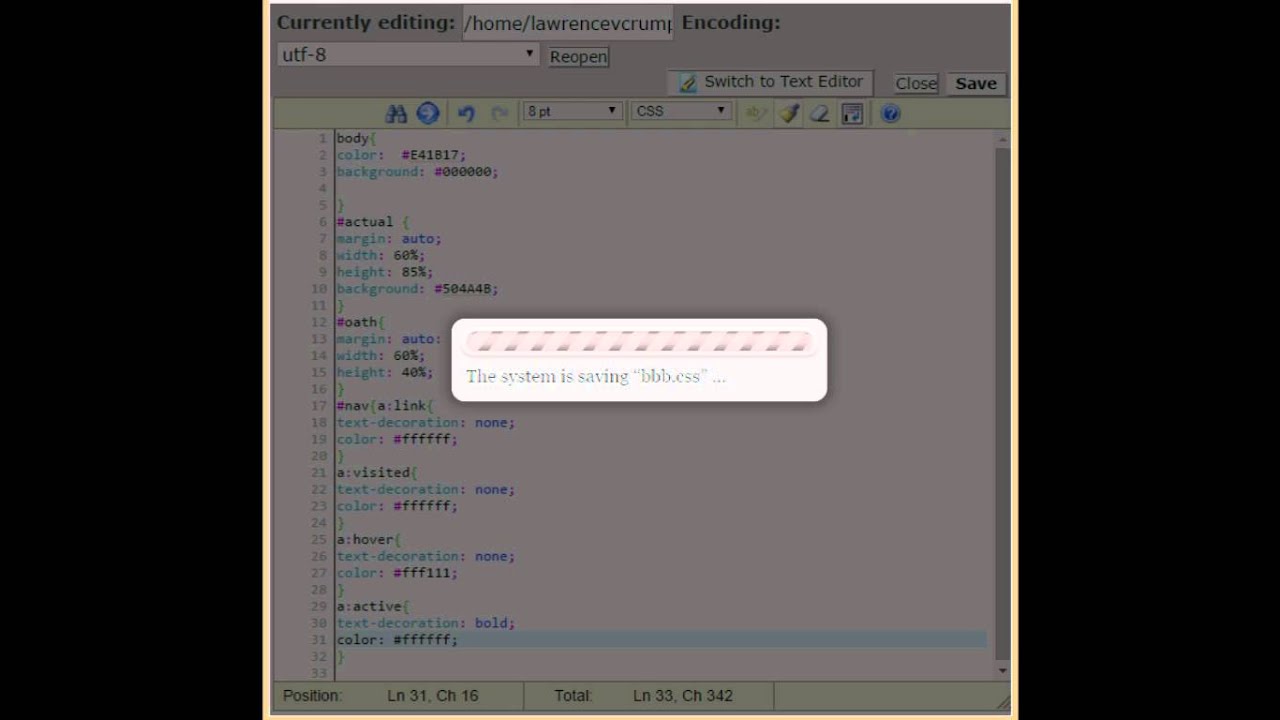Open the 8 pt font size dropdown
The width and height of the screenshot is (1280, 720).
[573, 111]
